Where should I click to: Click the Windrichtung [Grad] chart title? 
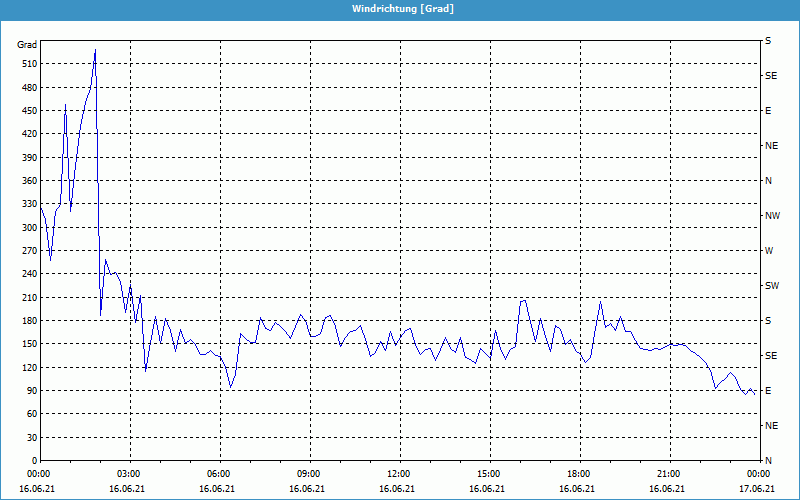coord(400,9)
